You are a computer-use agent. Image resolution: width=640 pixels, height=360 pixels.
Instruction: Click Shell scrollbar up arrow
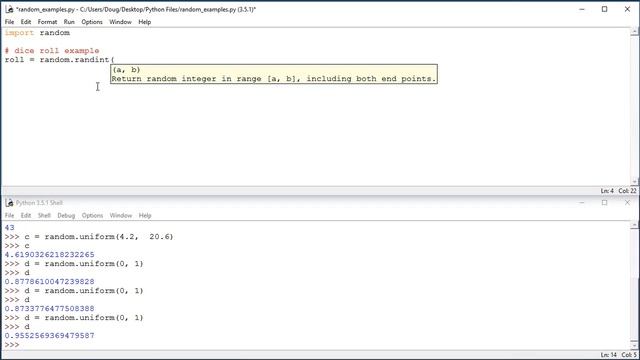(635, 225)
